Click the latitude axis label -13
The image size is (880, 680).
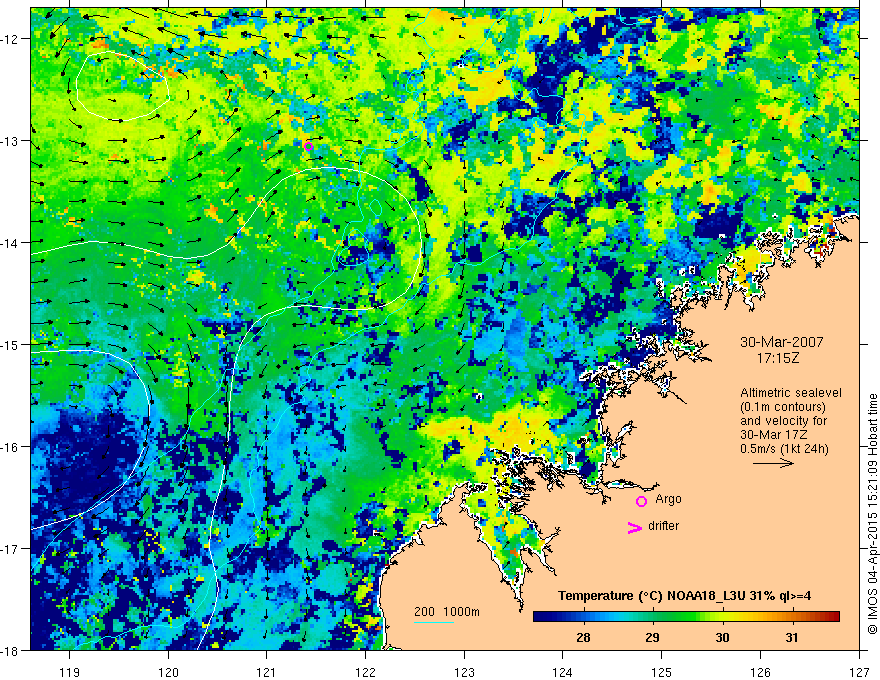[10, 141]
